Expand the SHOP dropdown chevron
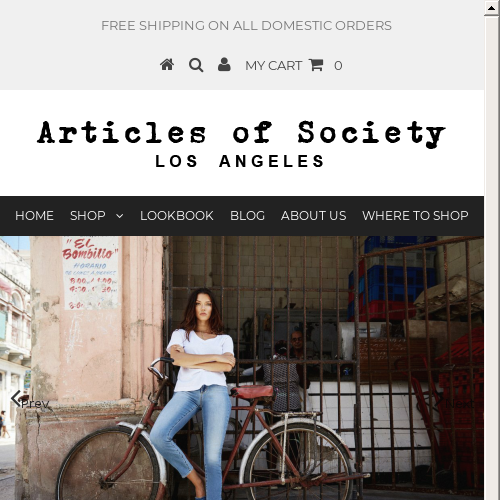Image resolution: width=500 pixels, height=500 pixels. (119, 216)
